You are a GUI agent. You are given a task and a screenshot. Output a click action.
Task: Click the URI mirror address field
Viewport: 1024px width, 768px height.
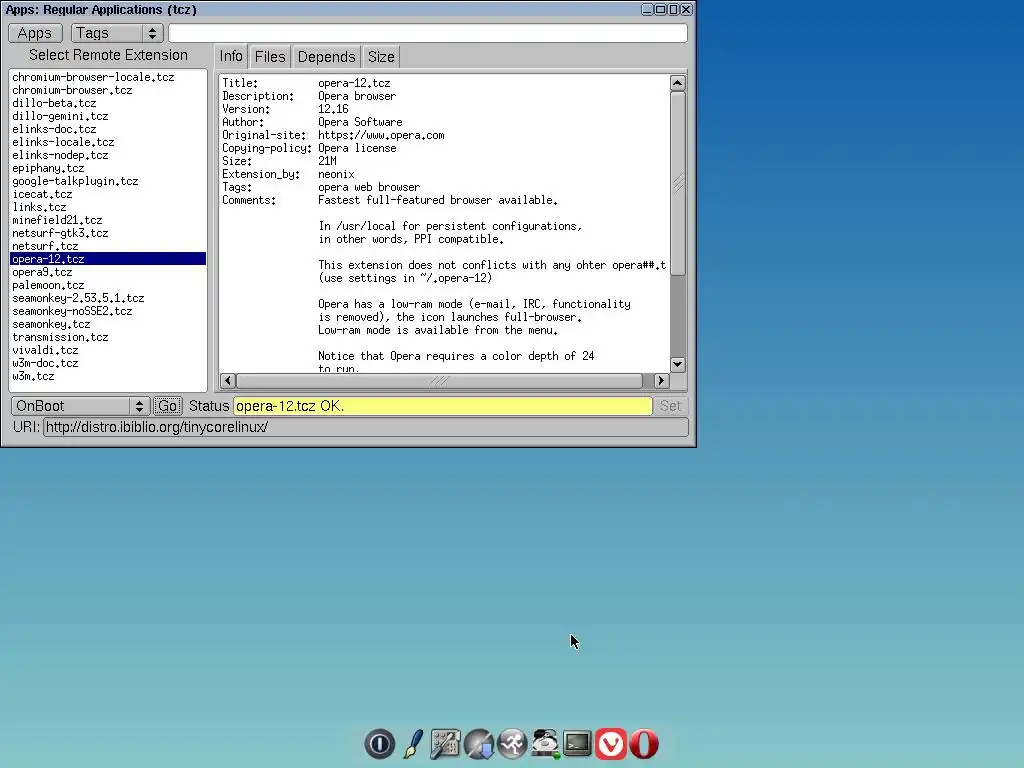pyautogui.click(x=366, y=427)
